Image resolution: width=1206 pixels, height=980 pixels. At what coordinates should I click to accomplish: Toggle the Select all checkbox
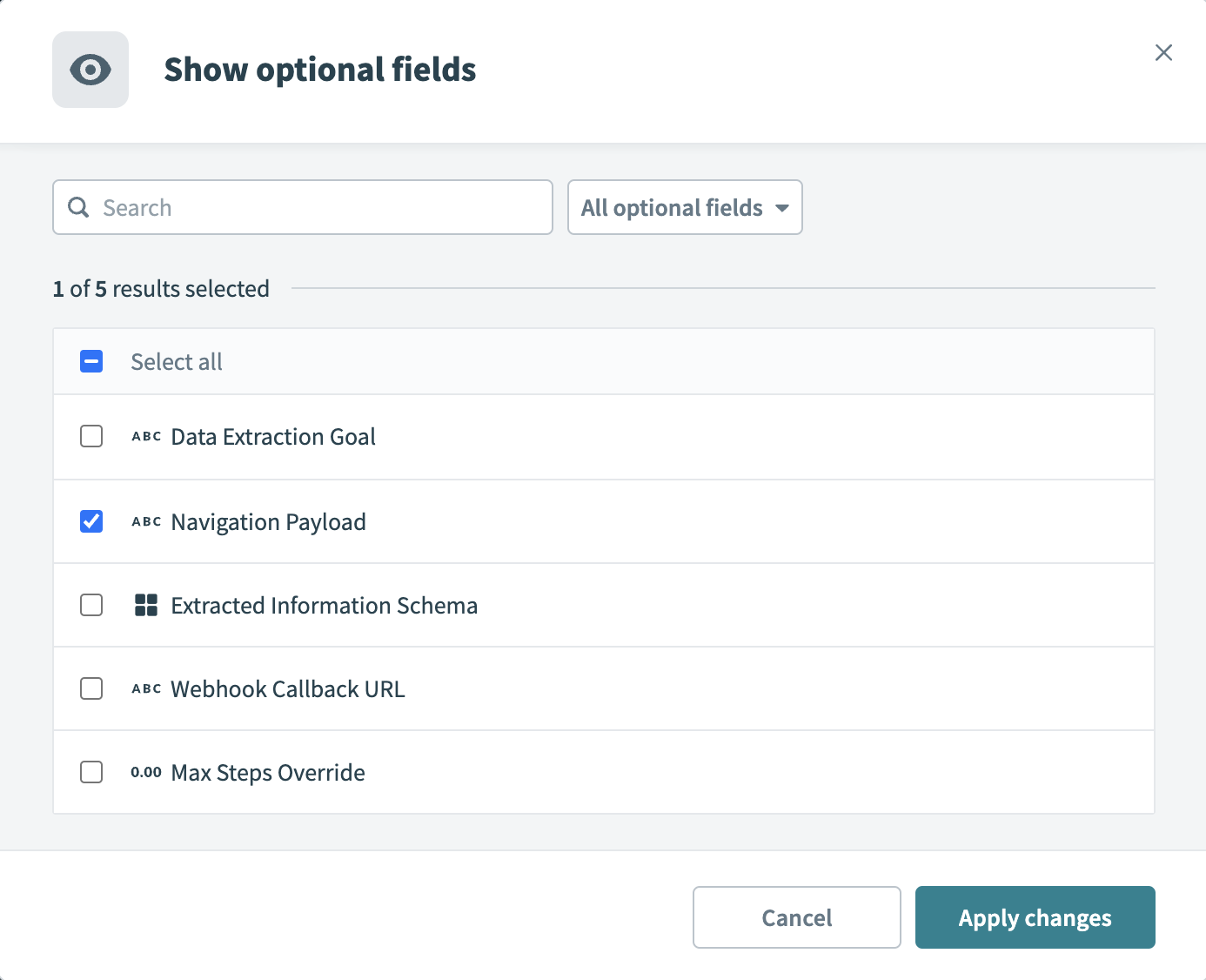pos(91,361)
